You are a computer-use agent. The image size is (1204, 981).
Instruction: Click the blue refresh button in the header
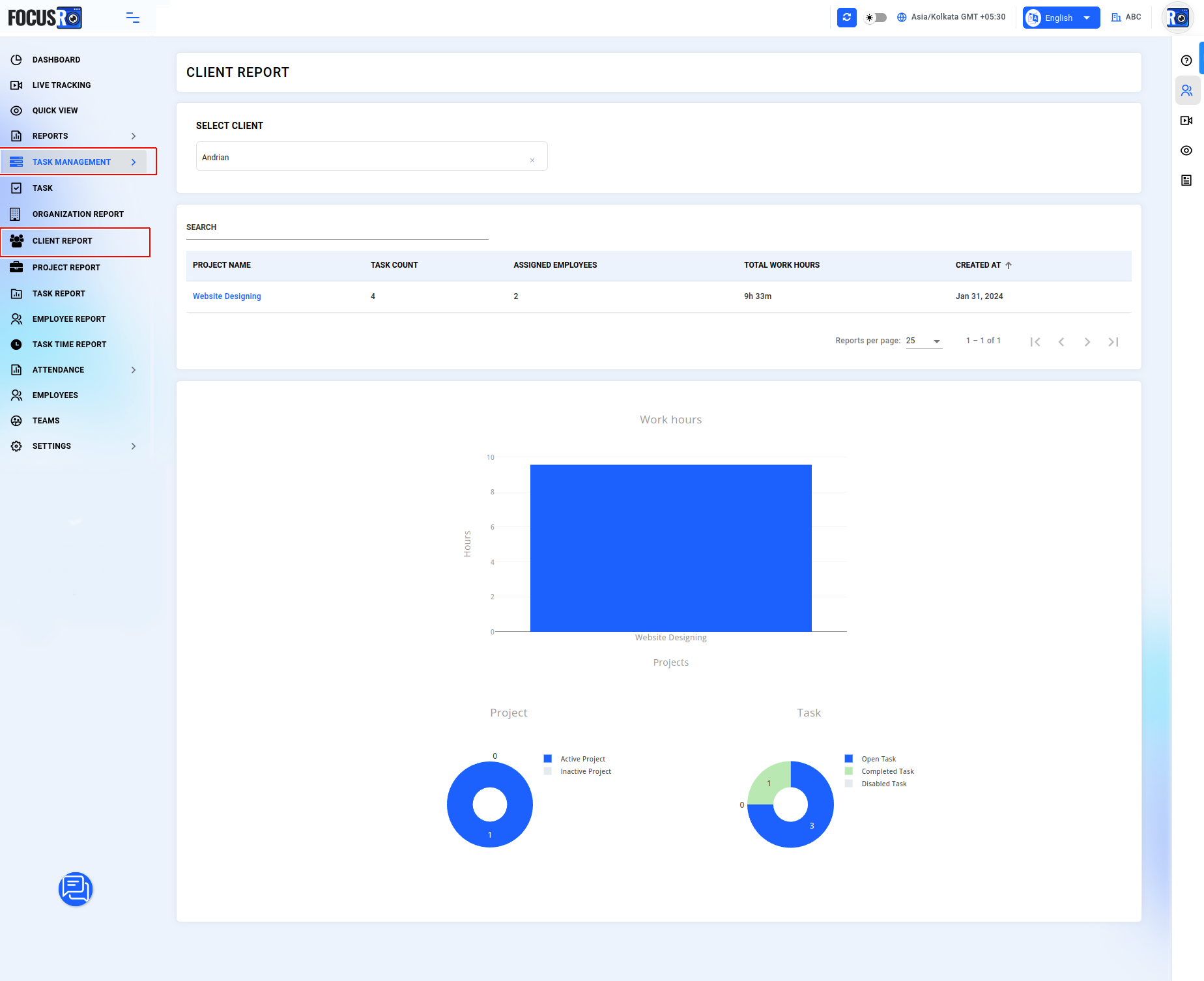846,18
